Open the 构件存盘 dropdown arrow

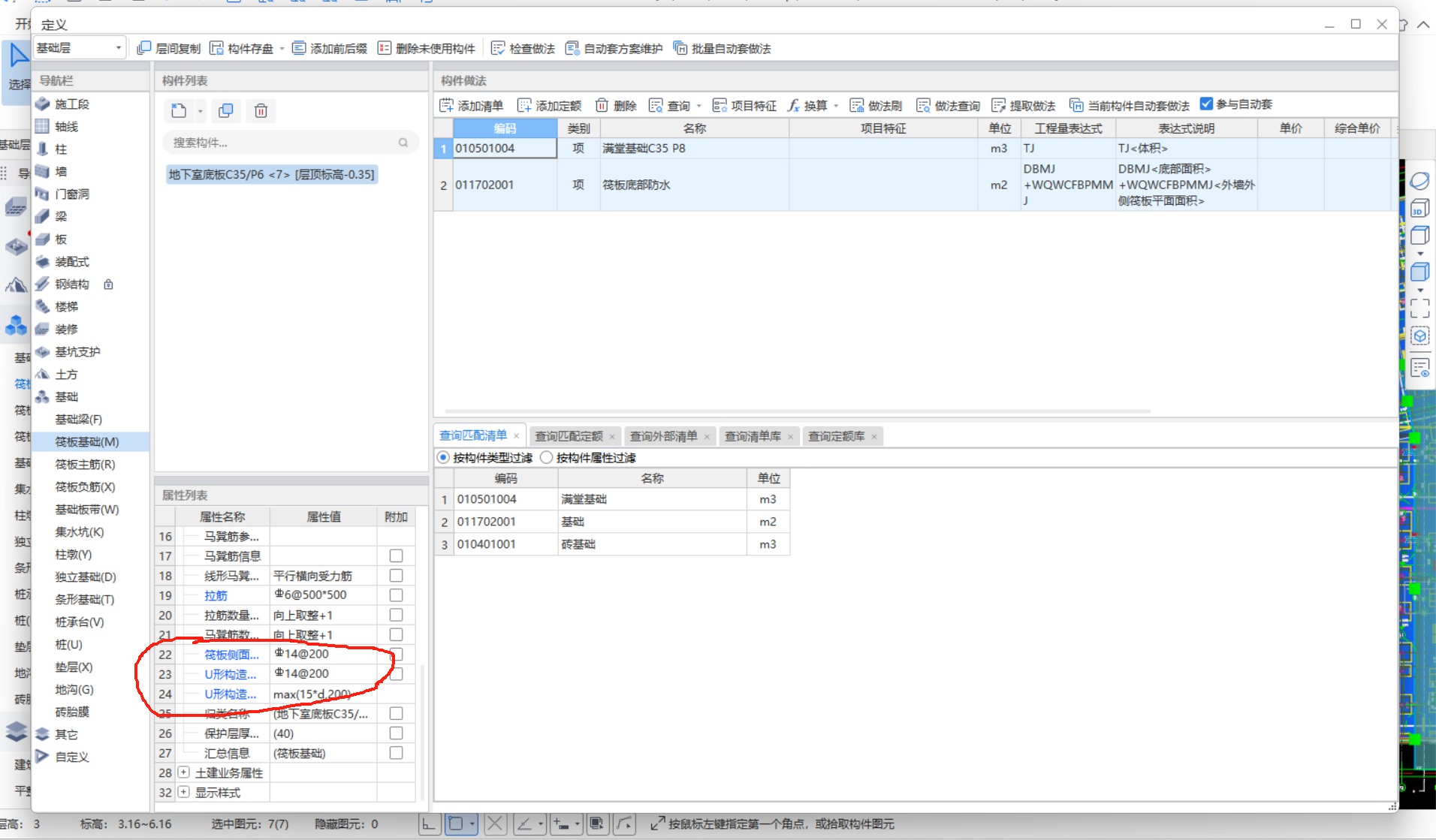(x=282, y=49)
